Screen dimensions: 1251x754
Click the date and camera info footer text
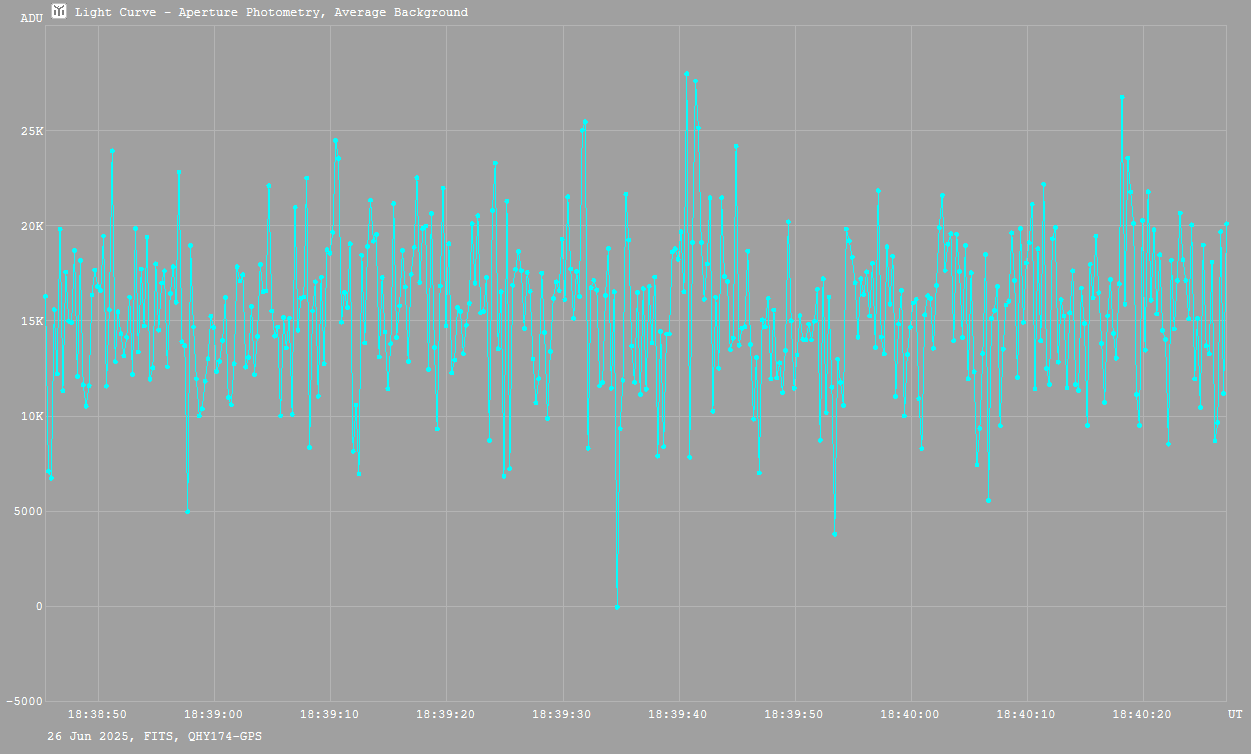[x=155, y=736]
